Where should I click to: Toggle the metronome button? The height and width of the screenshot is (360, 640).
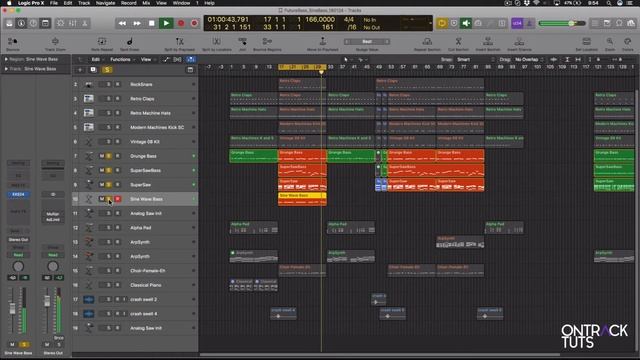pyautogui.click(x=529, y=23)
